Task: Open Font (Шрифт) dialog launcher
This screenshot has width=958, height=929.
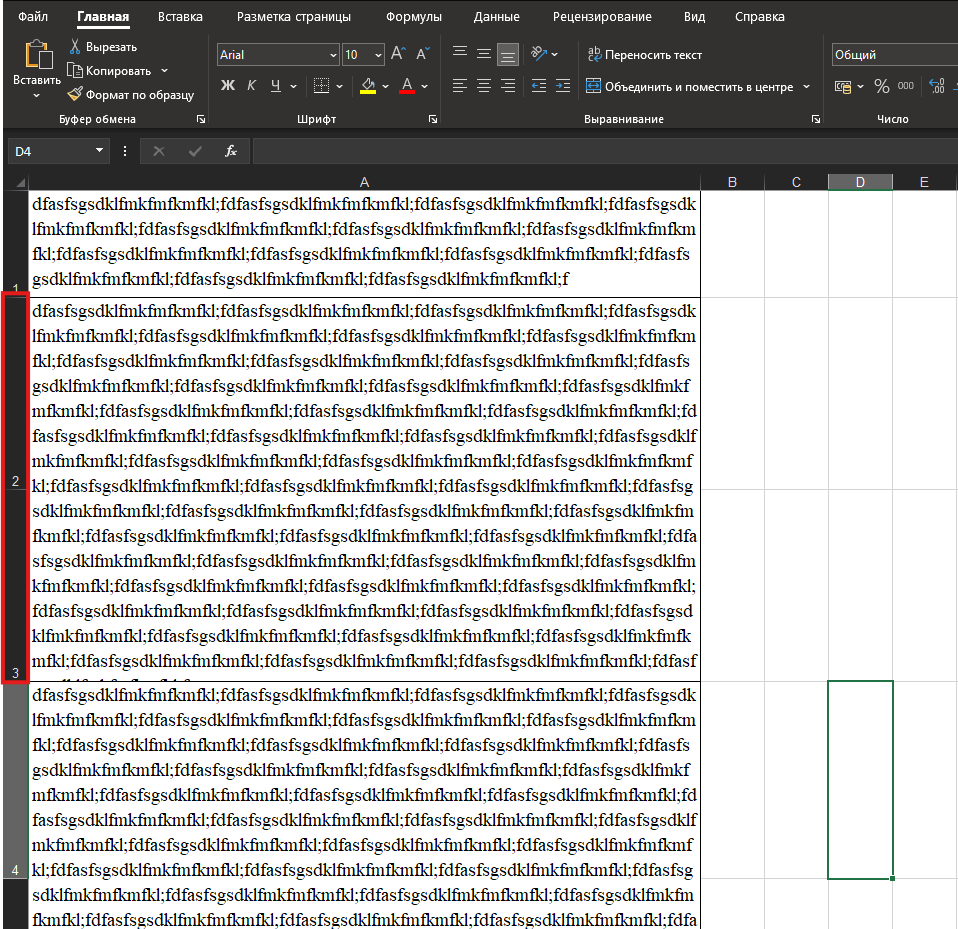Action: click(x=433, y=119)
